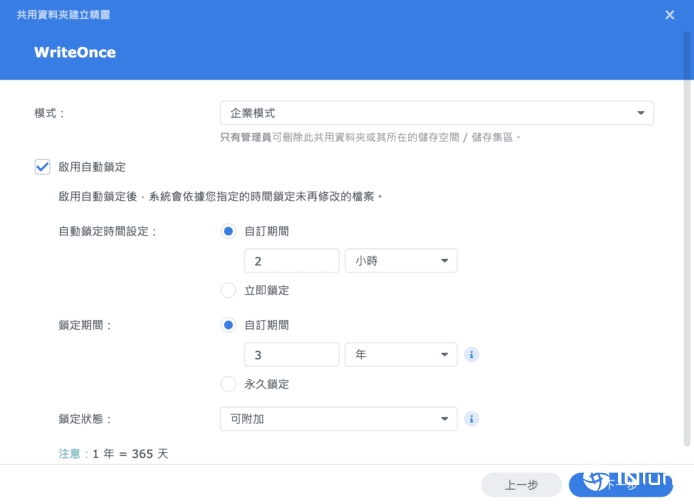Expand the 年 unit dropdown

pos(401,354)
